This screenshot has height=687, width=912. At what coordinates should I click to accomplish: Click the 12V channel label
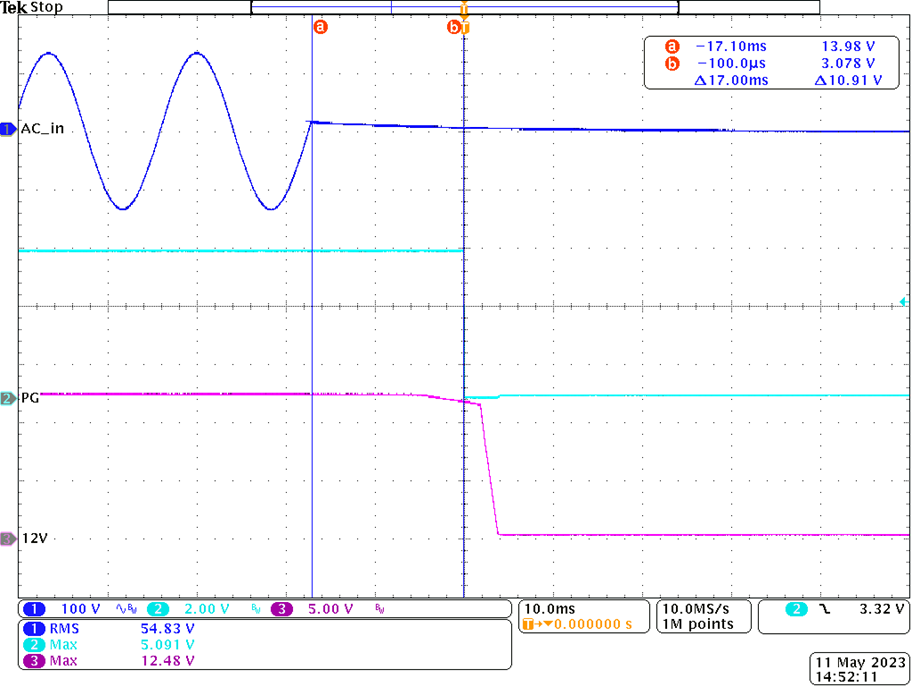pos(34,539)
